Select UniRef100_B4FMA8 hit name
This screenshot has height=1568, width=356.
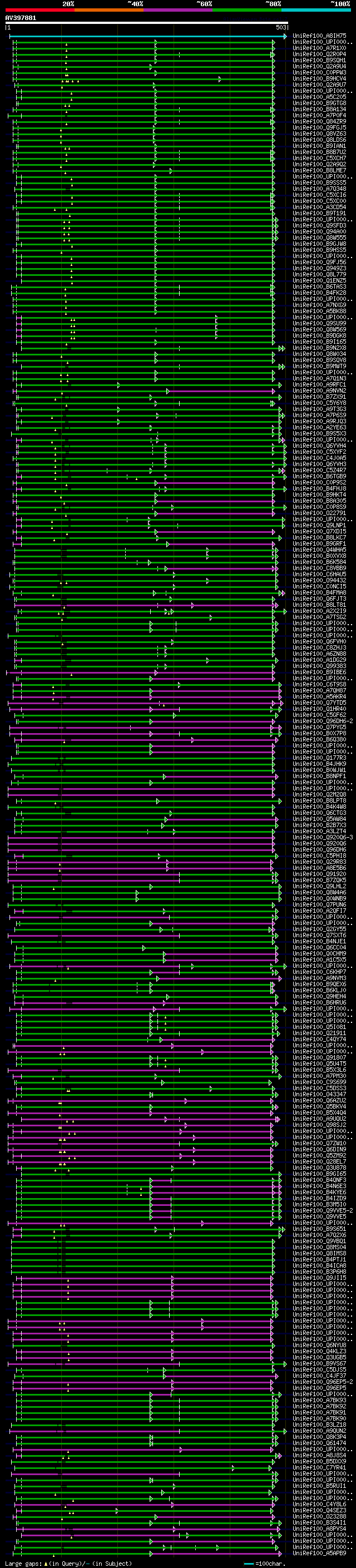[x=319, y=593]
